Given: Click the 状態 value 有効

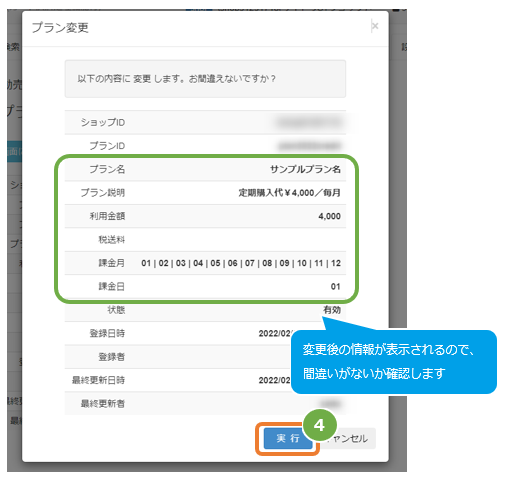Looking at the screenshot, I should pos(332,310).
